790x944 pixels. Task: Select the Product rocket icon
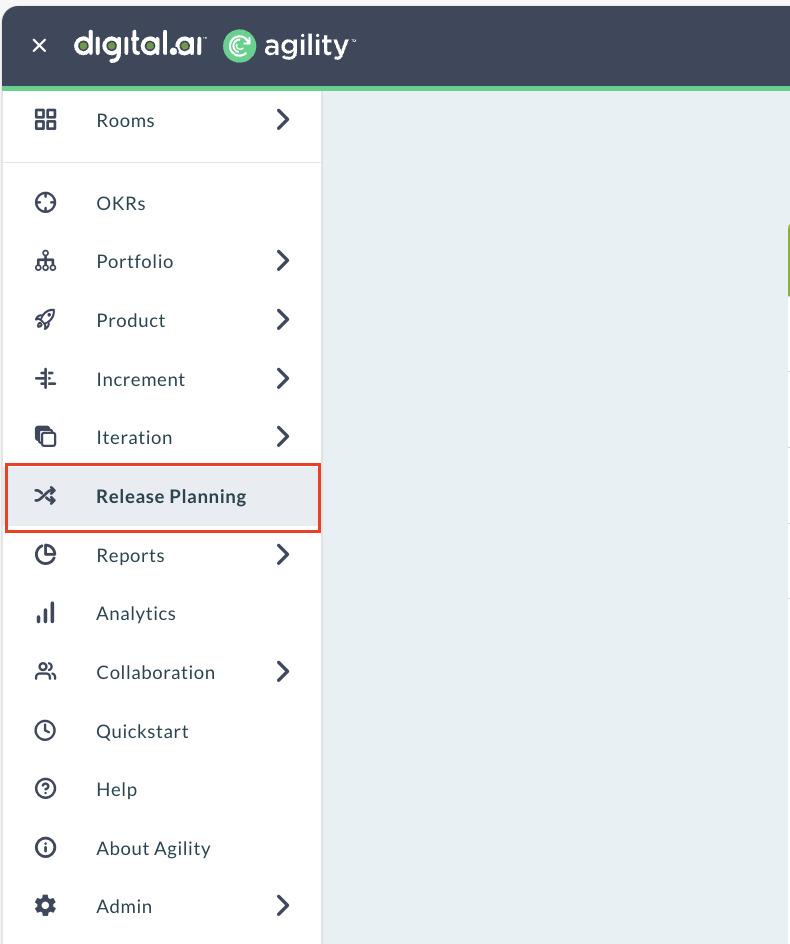(45, 320)
